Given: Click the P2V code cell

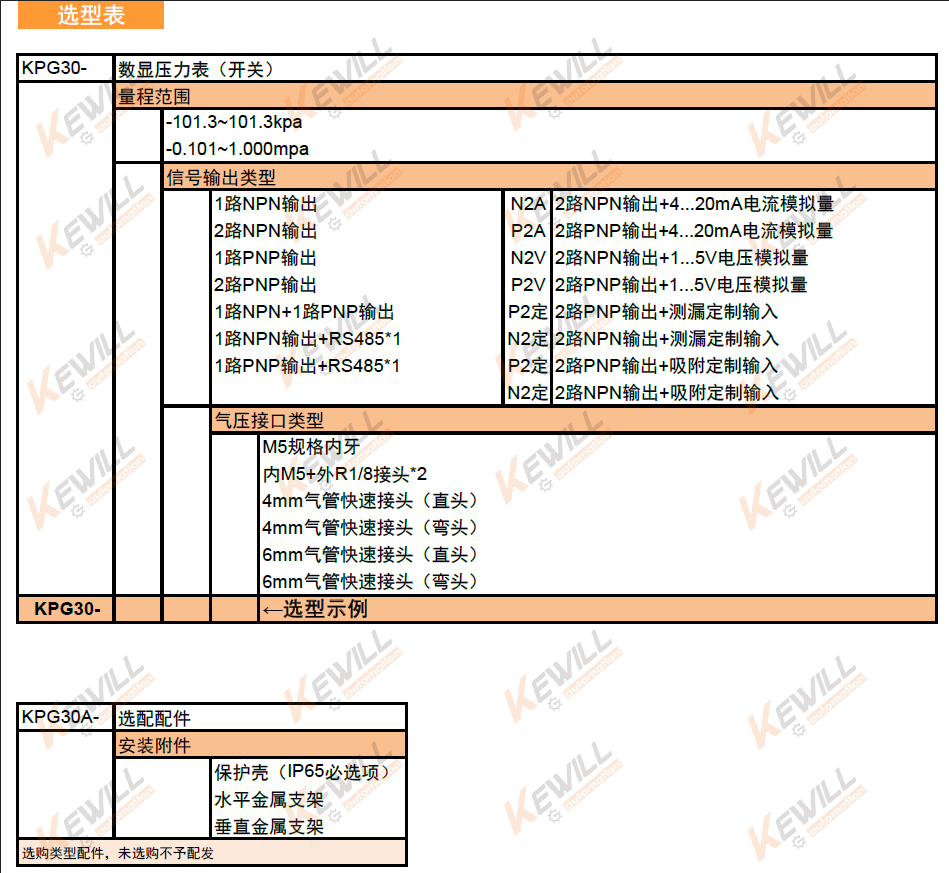Looking at the screenshot, I should pyautogui.click(x=527, y=285).
